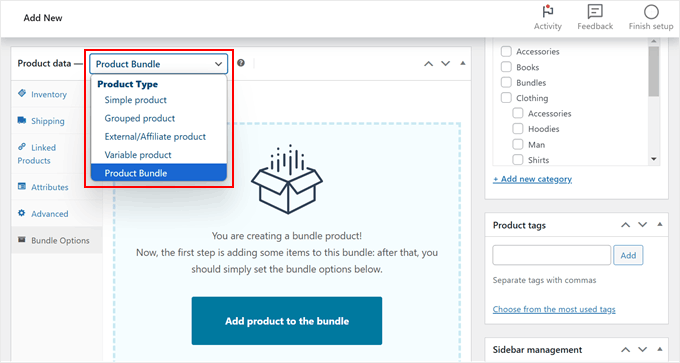Select External/Affiliate product option
680x363 pixels.
point(159,136)
